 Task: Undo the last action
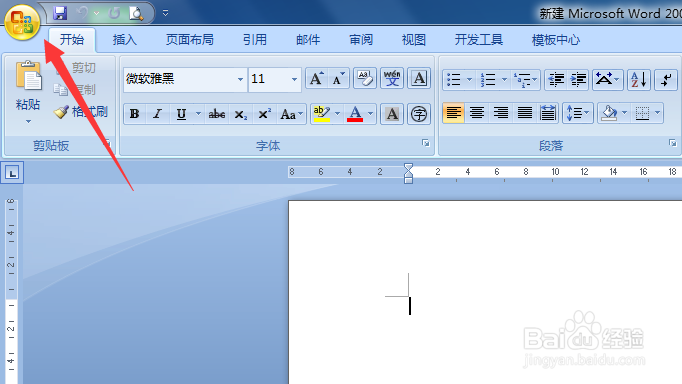82,13
